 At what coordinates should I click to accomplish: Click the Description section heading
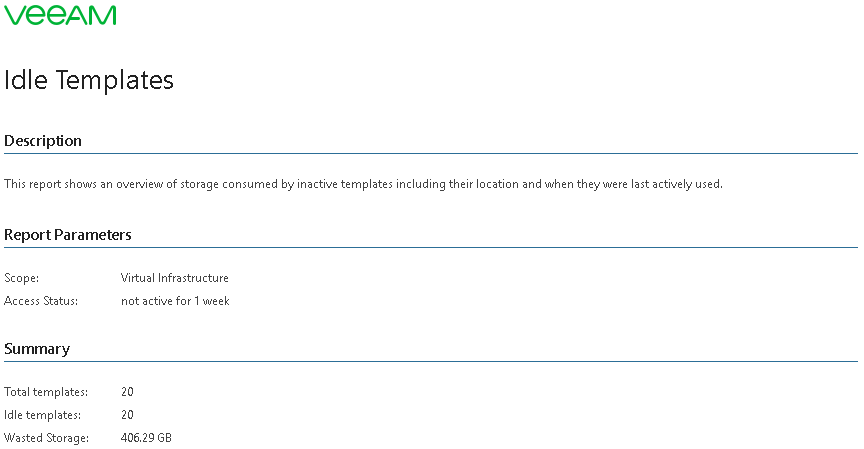pyautogui.click(x=43, y=141)
